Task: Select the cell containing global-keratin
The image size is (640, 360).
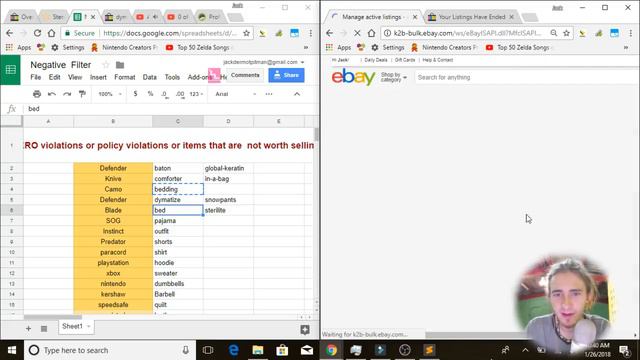Action: click(228, 168)
